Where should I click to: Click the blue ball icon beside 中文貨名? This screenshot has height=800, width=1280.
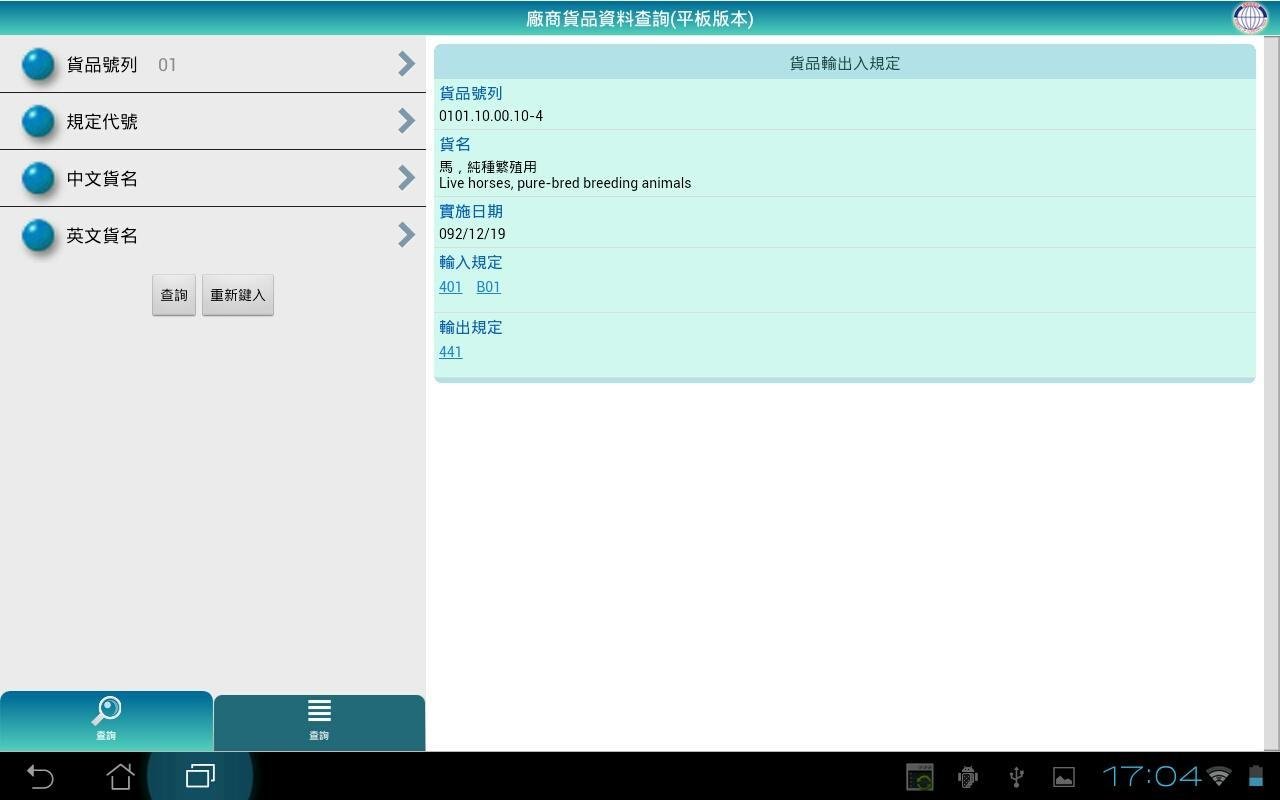(38, 178)
